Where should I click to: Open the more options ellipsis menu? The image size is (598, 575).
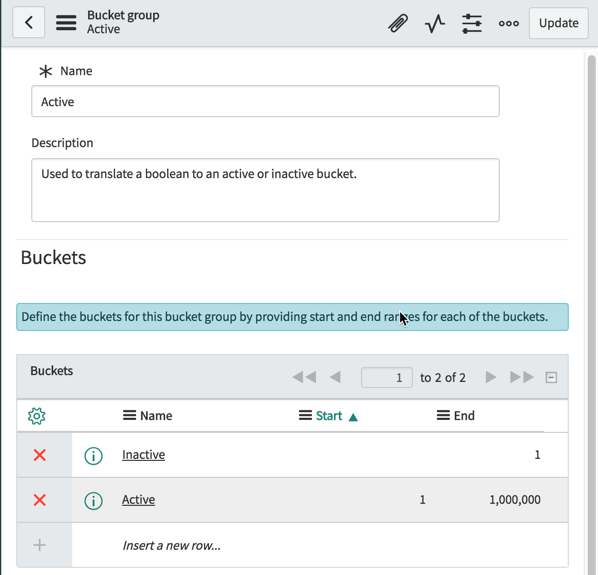(x=509, y=23)
